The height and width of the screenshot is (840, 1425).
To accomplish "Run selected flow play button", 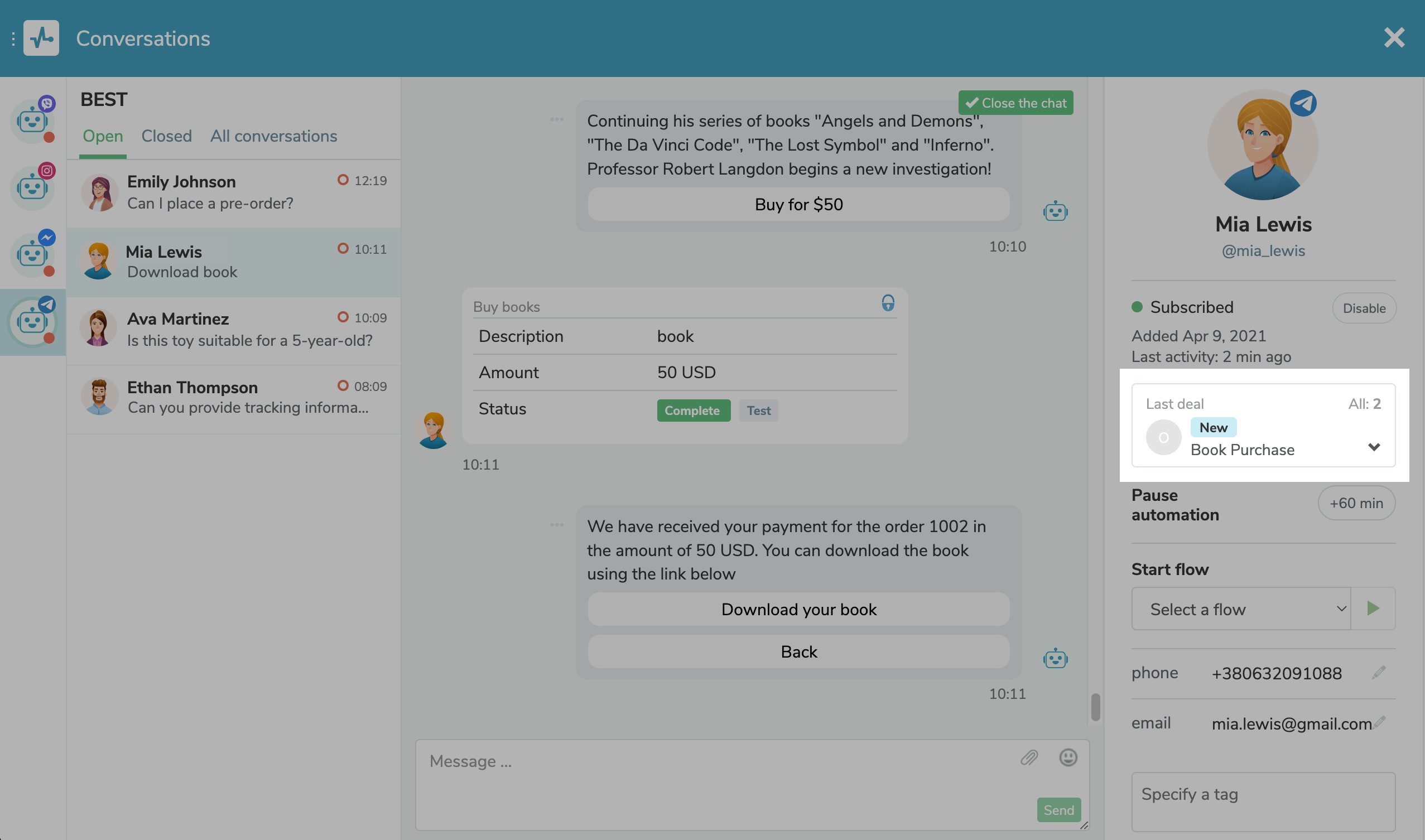I will point(1373,609).
